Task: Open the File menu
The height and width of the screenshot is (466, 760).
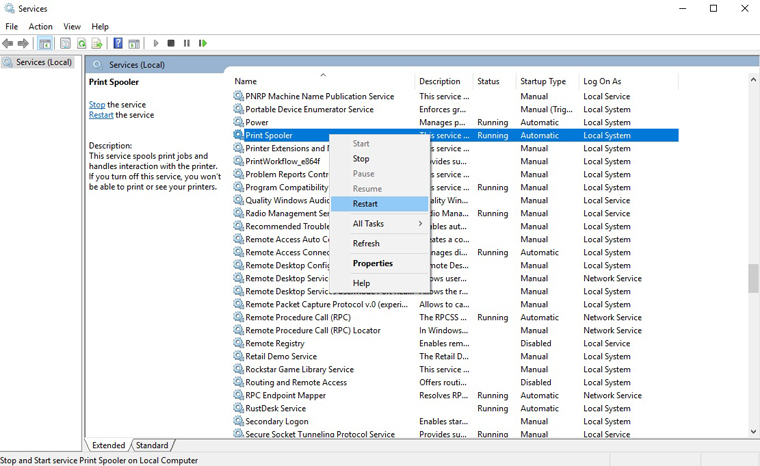Action: 12,27
